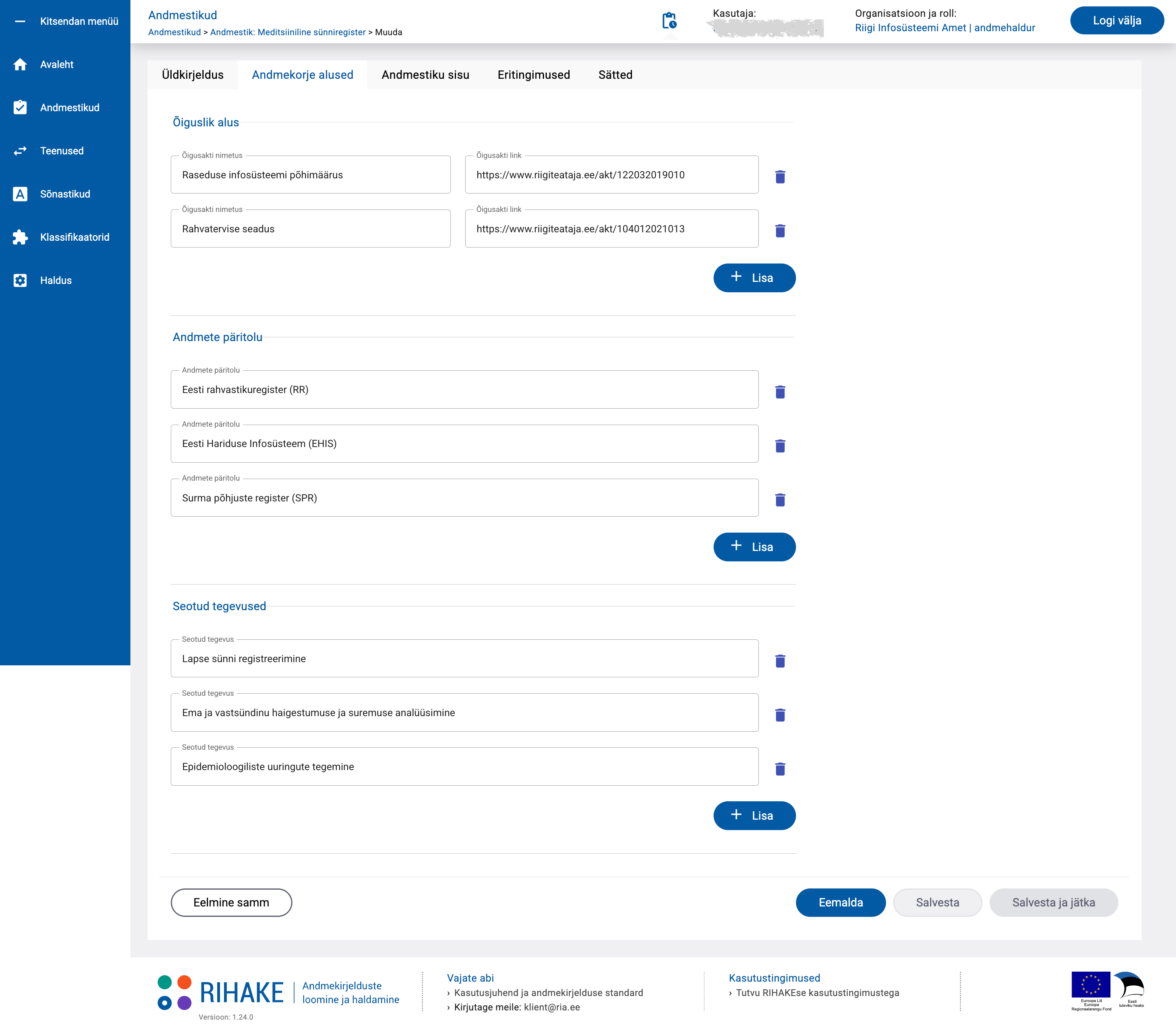Screen dimensions: 1176x1030
Task: Add a new legal basis with Lisa
Action: (x=754, y=277)
